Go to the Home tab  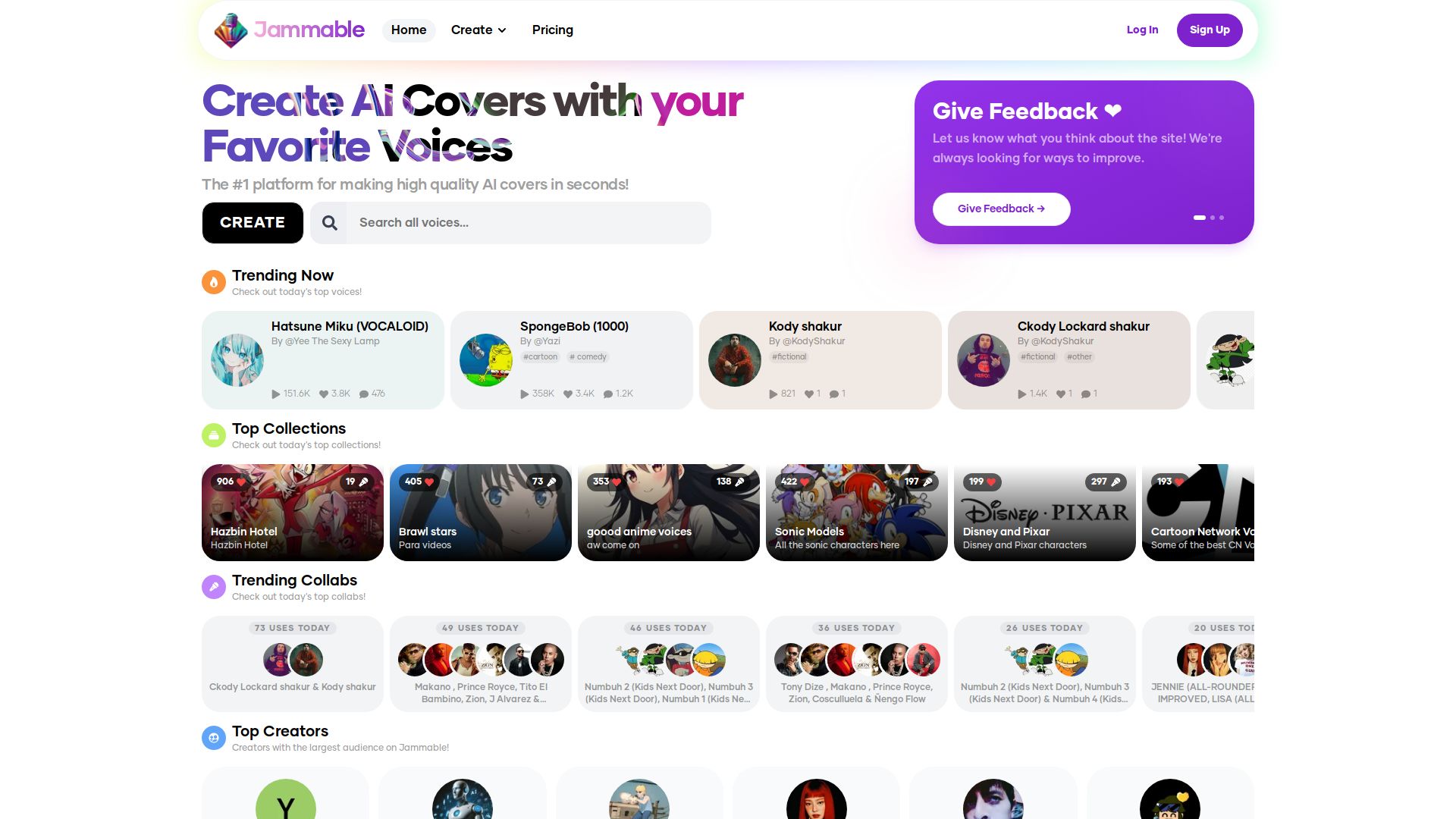coord(409,30)
